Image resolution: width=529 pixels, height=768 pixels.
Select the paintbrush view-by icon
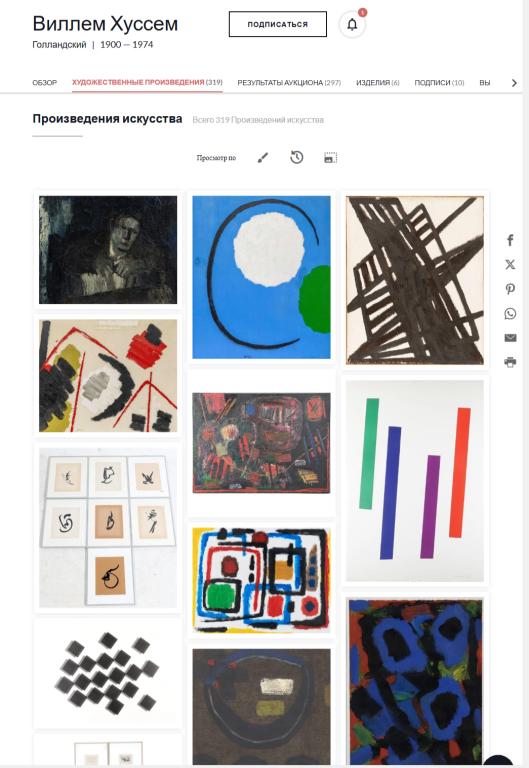tap(263, 158)
